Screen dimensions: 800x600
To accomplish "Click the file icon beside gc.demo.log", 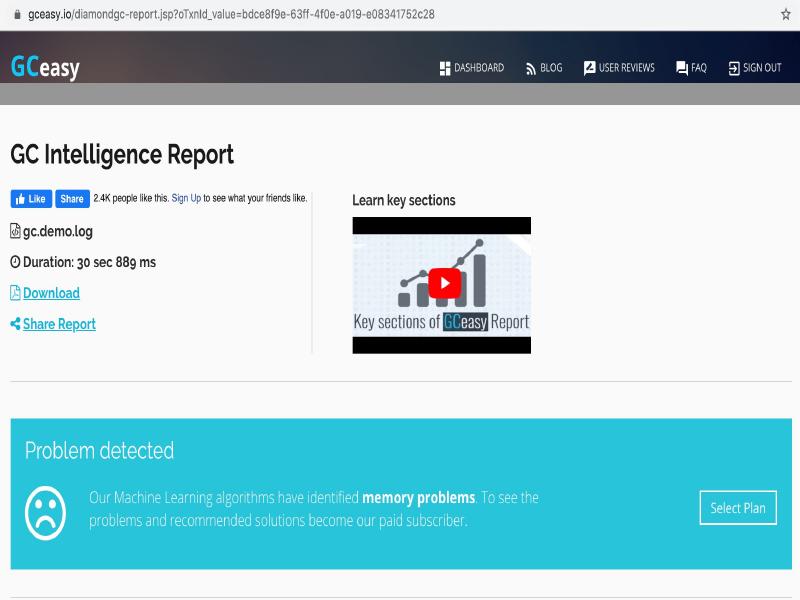I will point(15,231).
